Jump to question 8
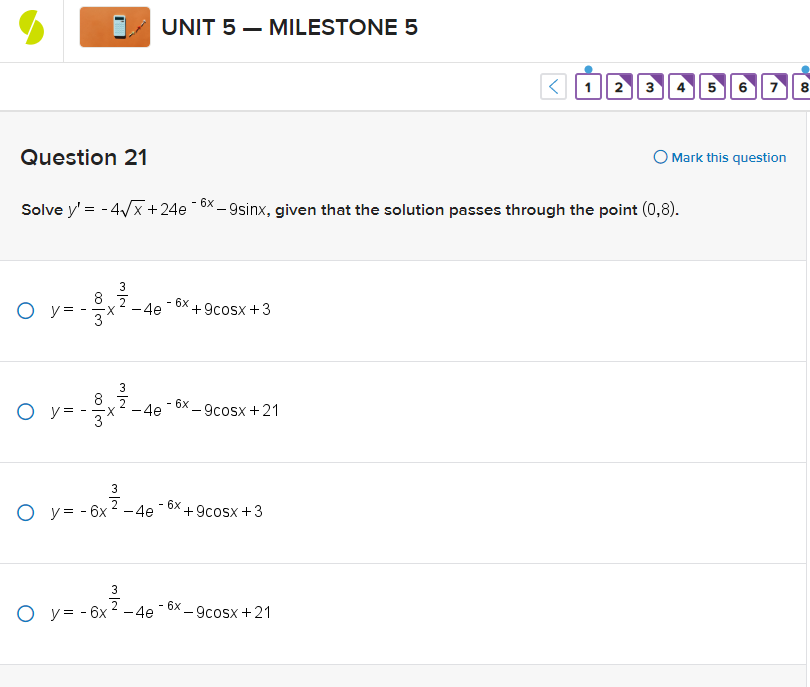 (x=802, y=87)
